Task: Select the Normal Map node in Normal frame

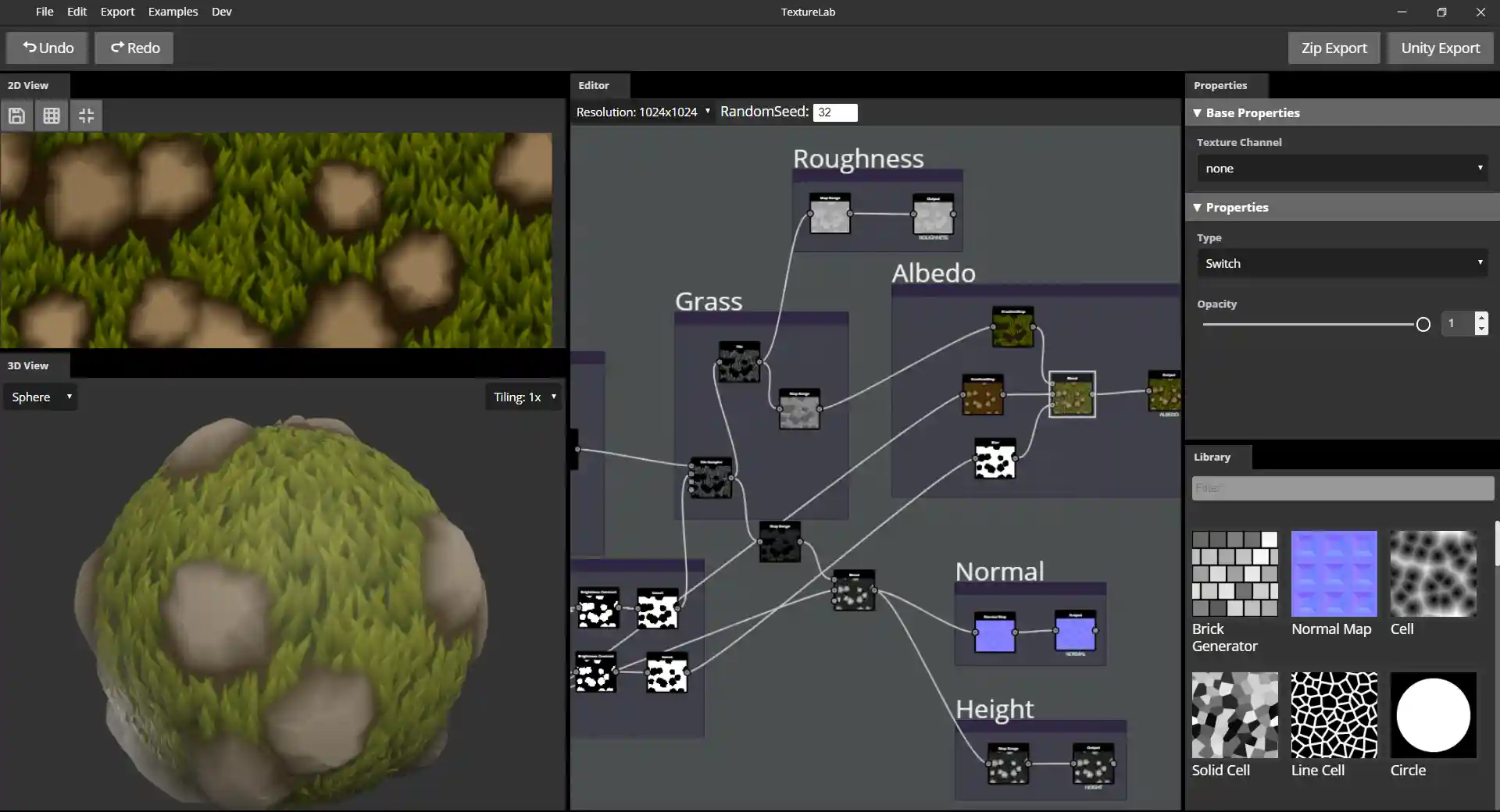Action: (x=995, y=632)
